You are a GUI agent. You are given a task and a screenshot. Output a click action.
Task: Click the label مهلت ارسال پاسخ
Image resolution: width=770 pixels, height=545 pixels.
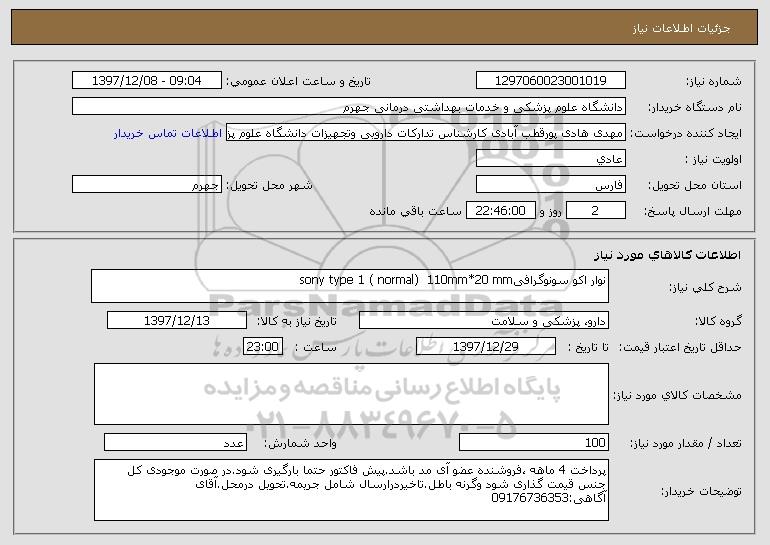[693, 211]
